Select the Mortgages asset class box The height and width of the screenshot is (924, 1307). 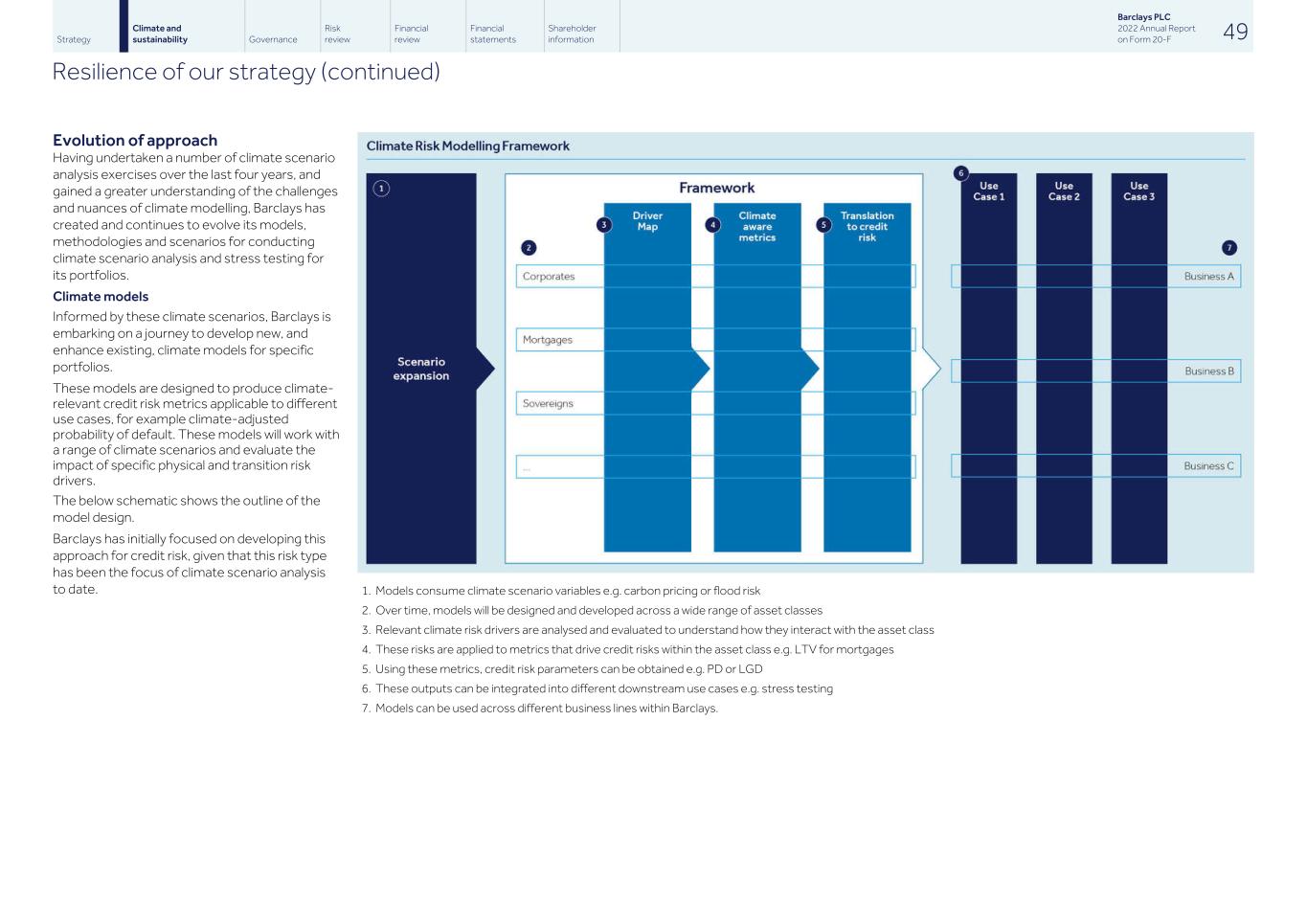tap(548, 340)
